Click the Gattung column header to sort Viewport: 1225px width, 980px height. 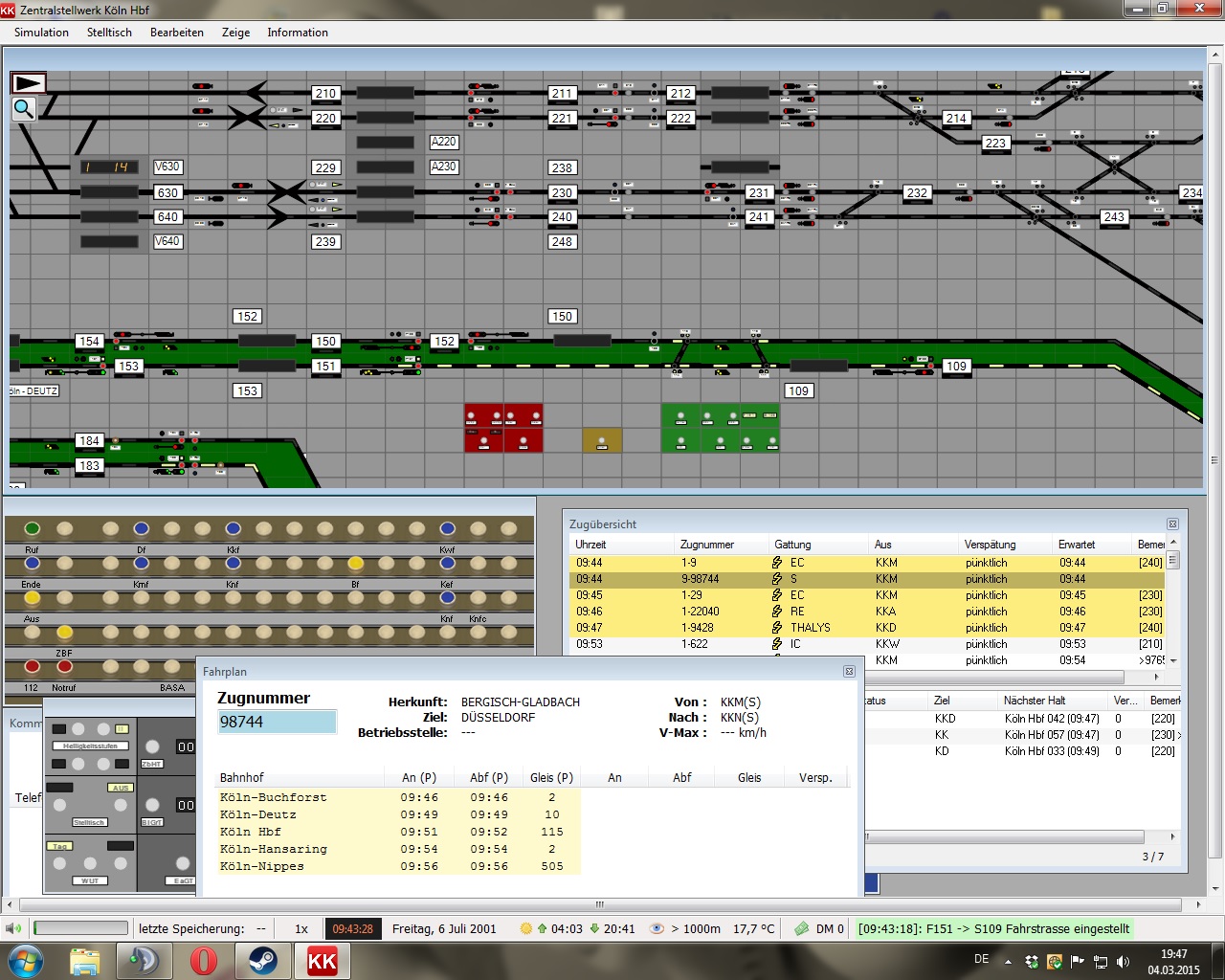792,545
